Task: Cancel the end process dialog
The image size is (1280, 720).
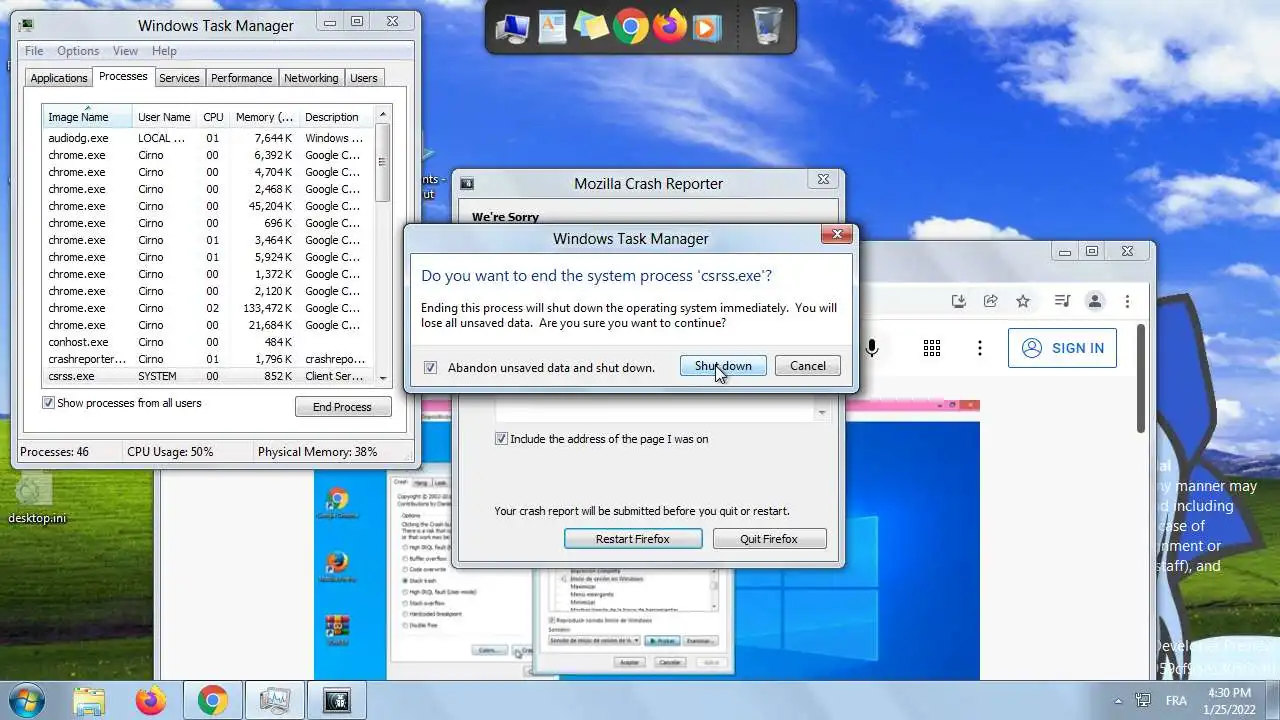Action: pyautogui.click(x=808, y=366)
